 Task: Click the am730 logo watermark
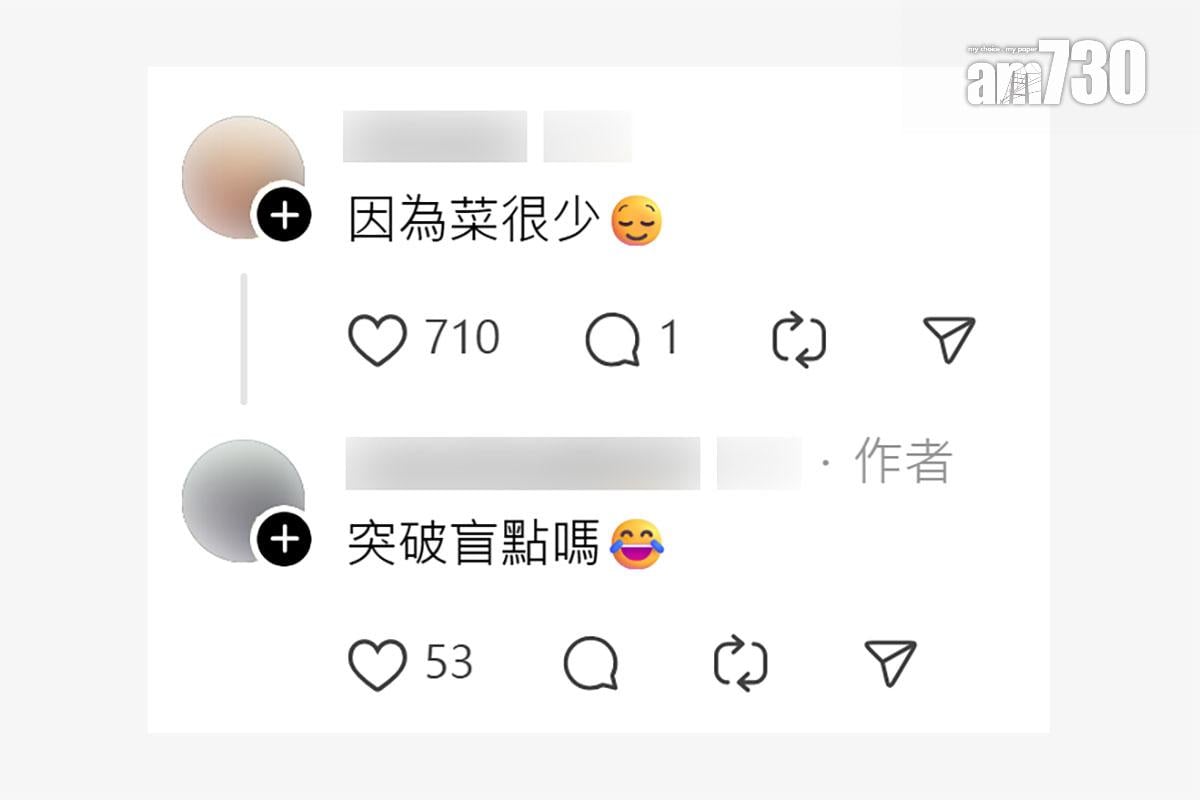pos(1055,72)
